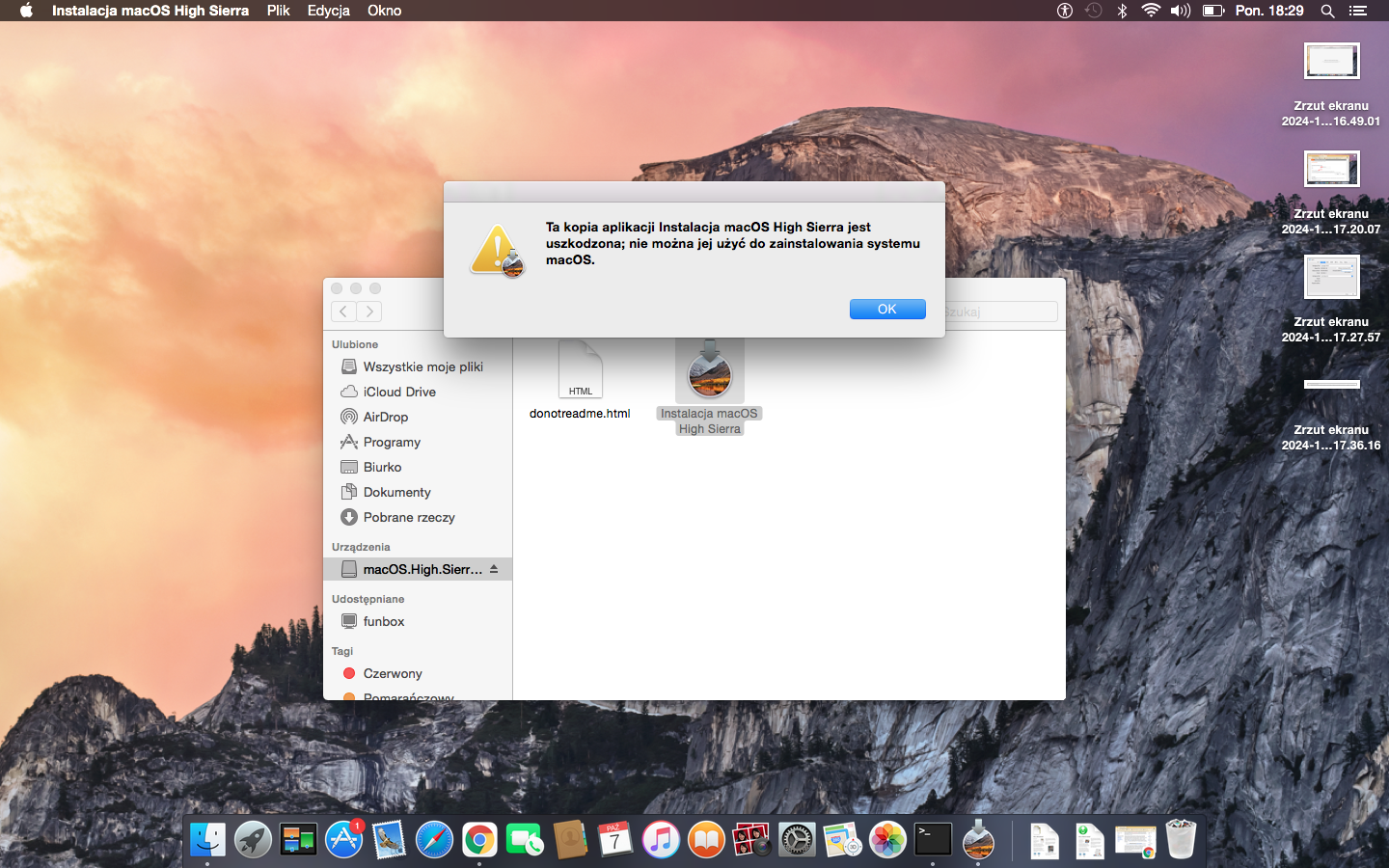Open the Plik menu

278,11
